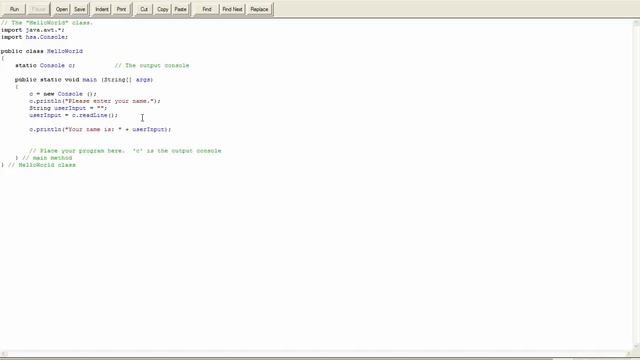Auto-indent the code with the Indent button
The height and width of the screenshot is (360, 640).
[102, 9]
